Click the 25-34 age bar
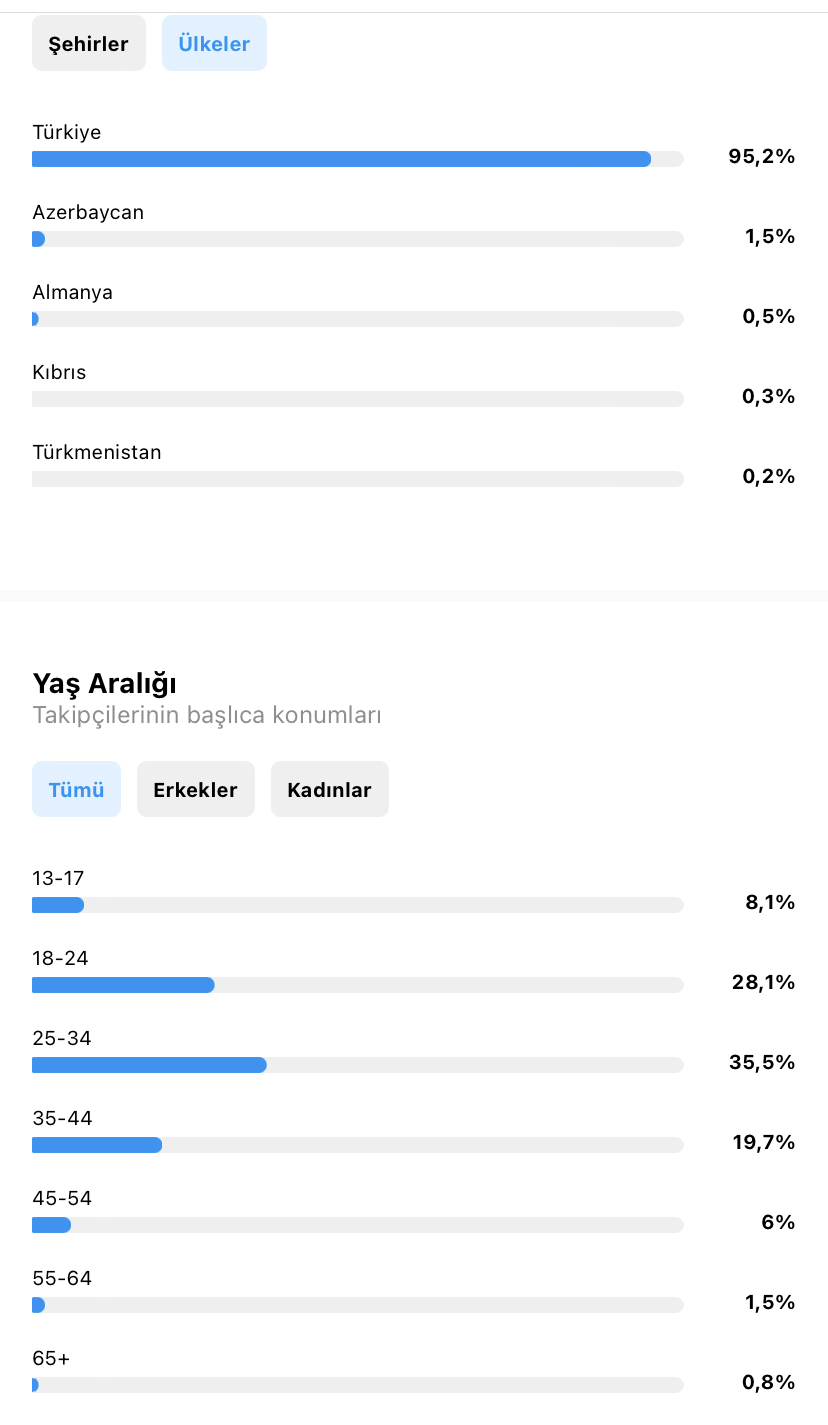This screenshot has height=1425, width=828. click(358, 1065)
